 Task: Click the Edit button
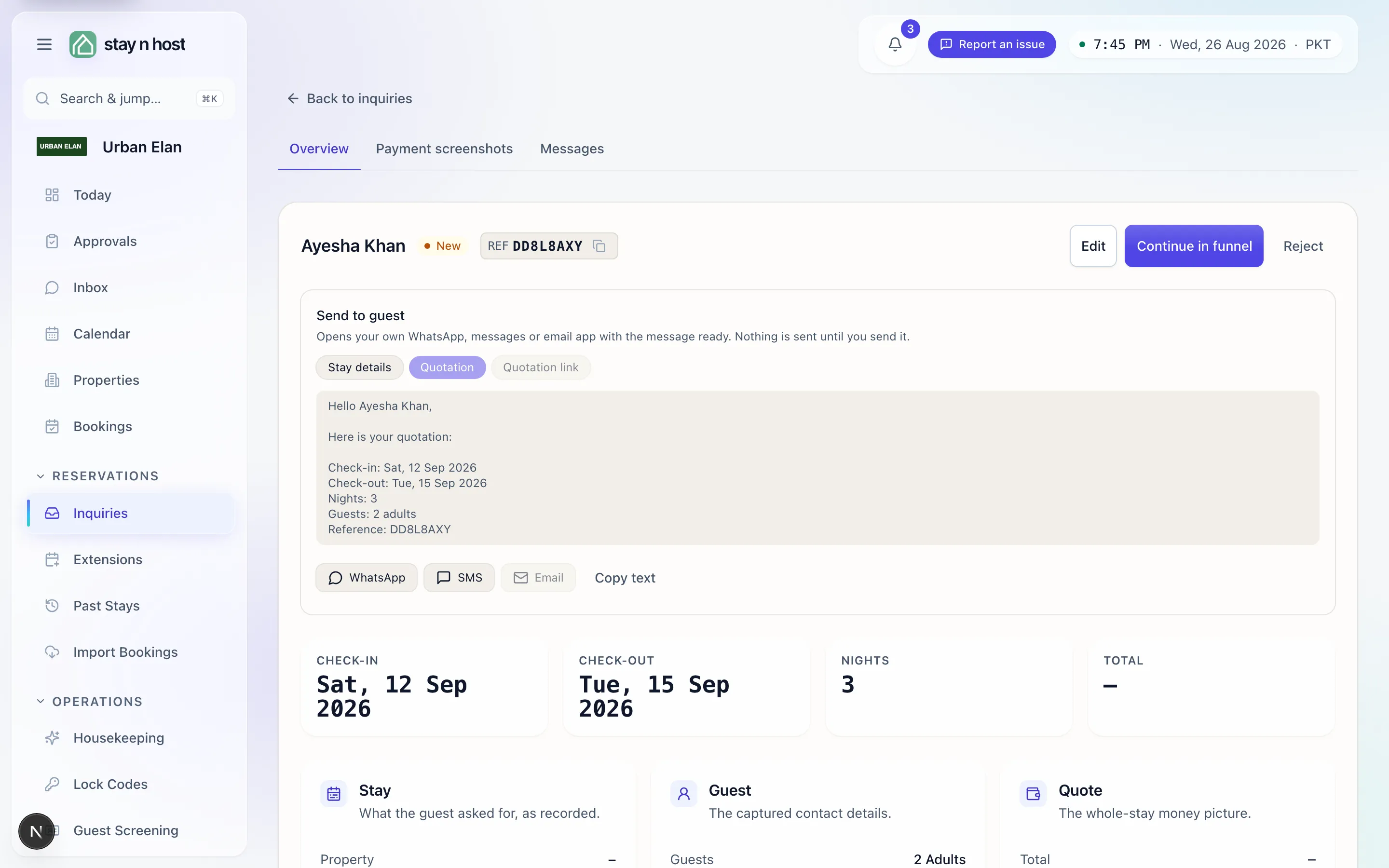coord(1093,246)
